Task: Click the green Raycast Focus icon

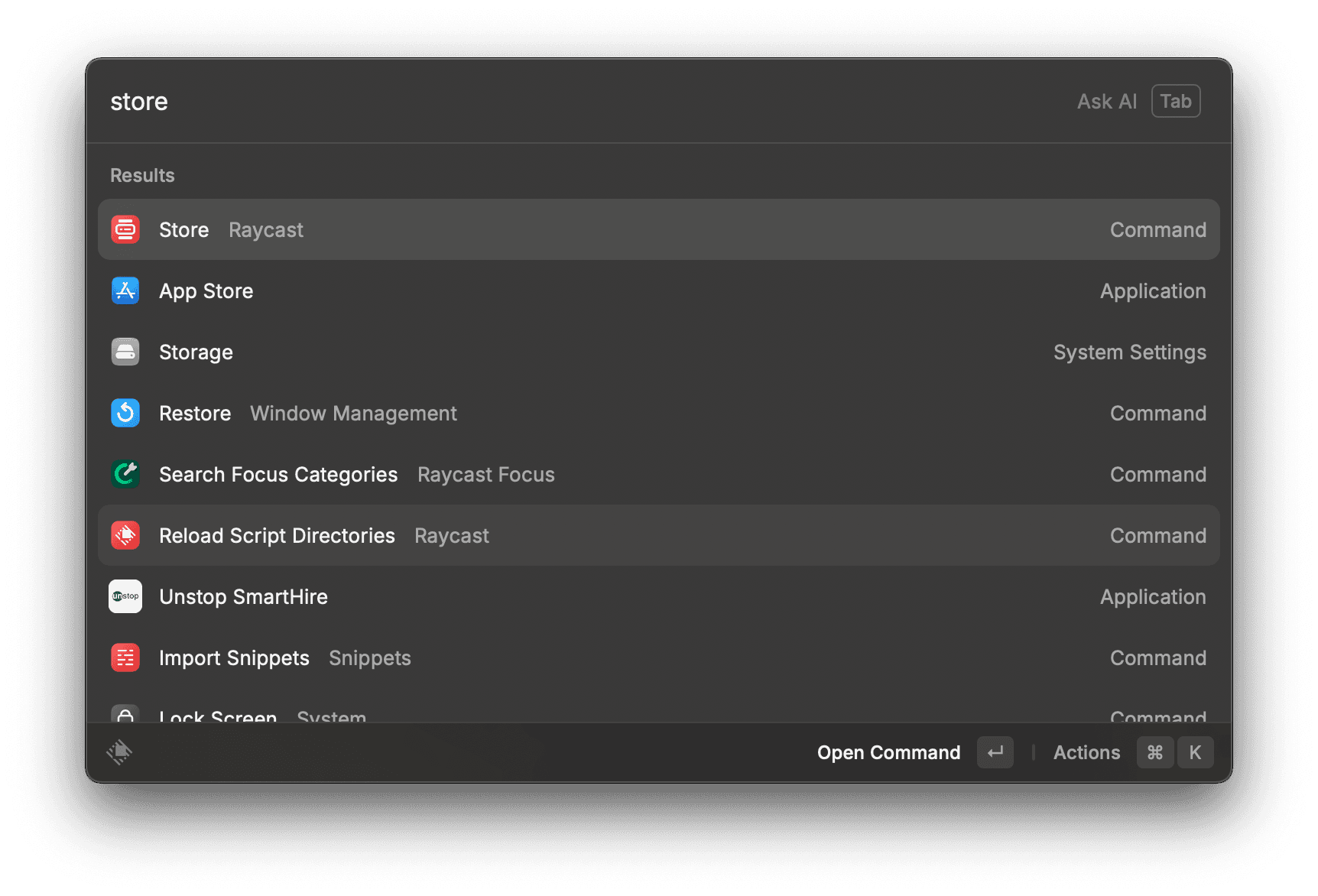Action: [125, 474]
